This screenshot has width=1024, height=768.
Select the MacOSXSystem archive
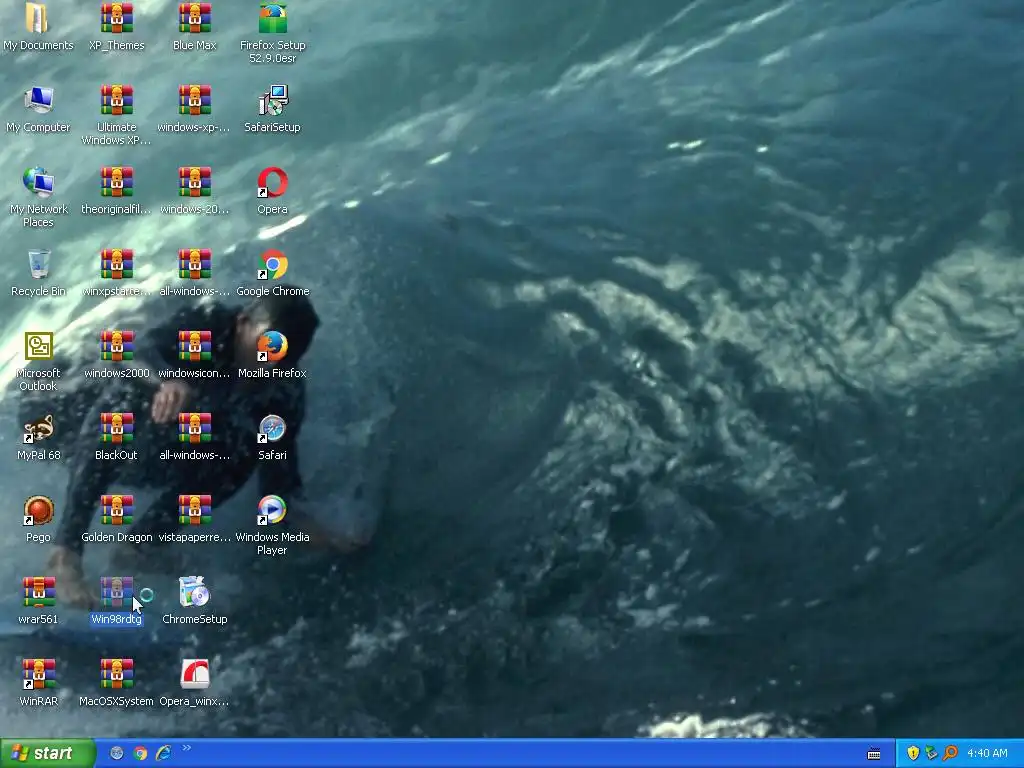click(116, 675)
